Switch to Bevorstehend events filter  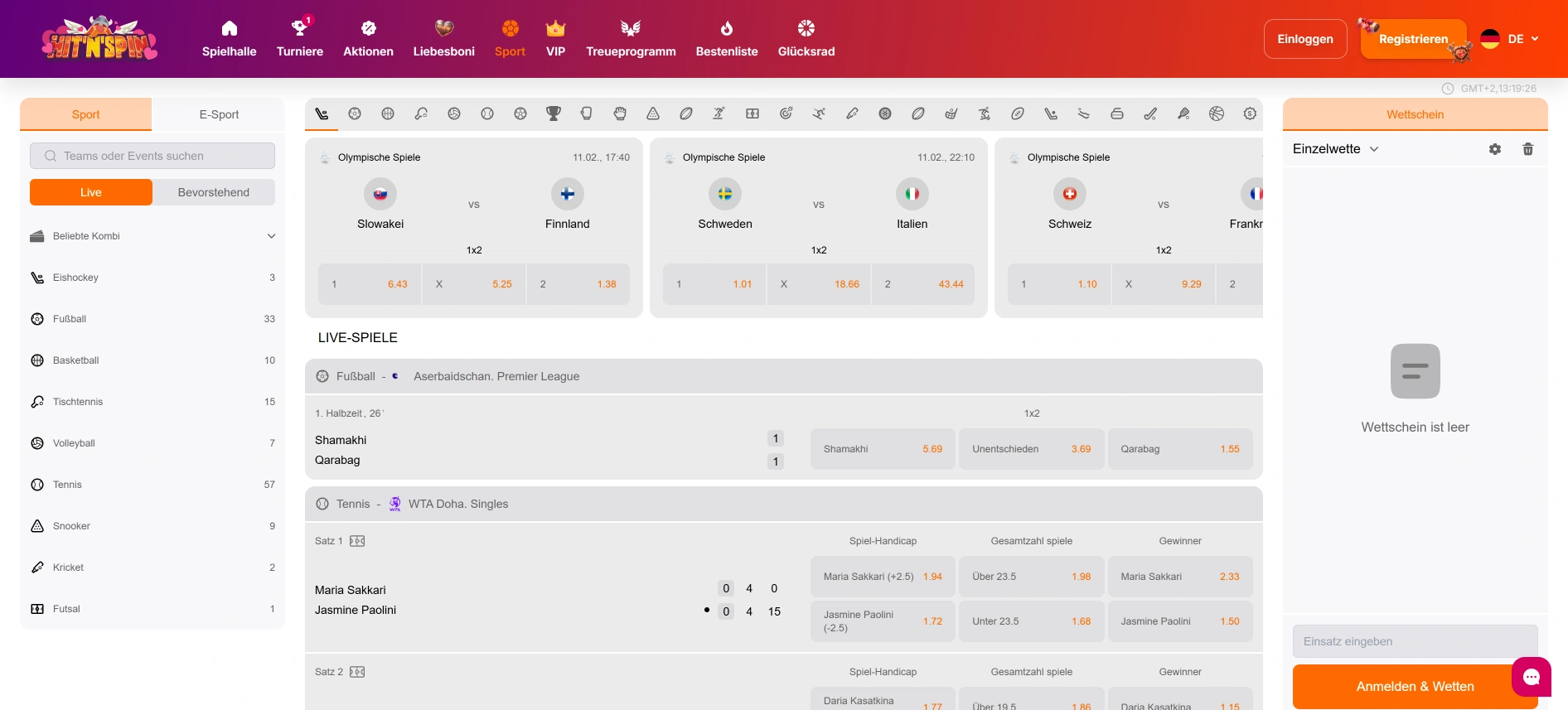tap(214, 192)
